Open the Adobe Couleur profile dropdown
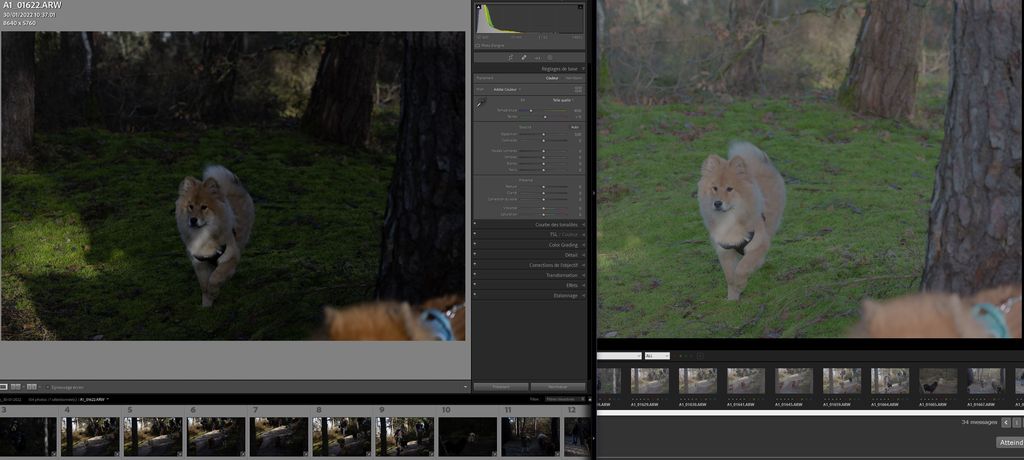Viewport: 1024px width, 460px height. [x=507, y=90]
